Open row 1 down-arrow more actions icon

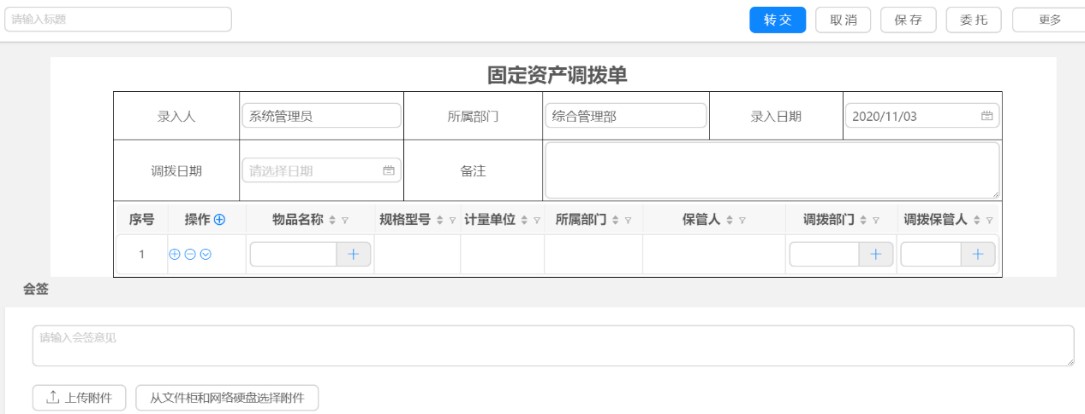pyautogui.click(x=206, y=254)
